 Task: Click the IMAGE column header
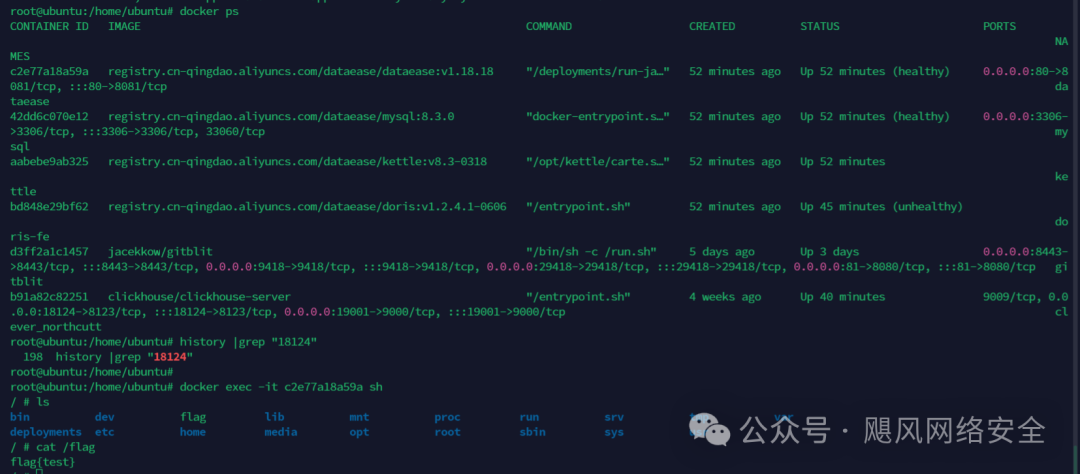124,26
